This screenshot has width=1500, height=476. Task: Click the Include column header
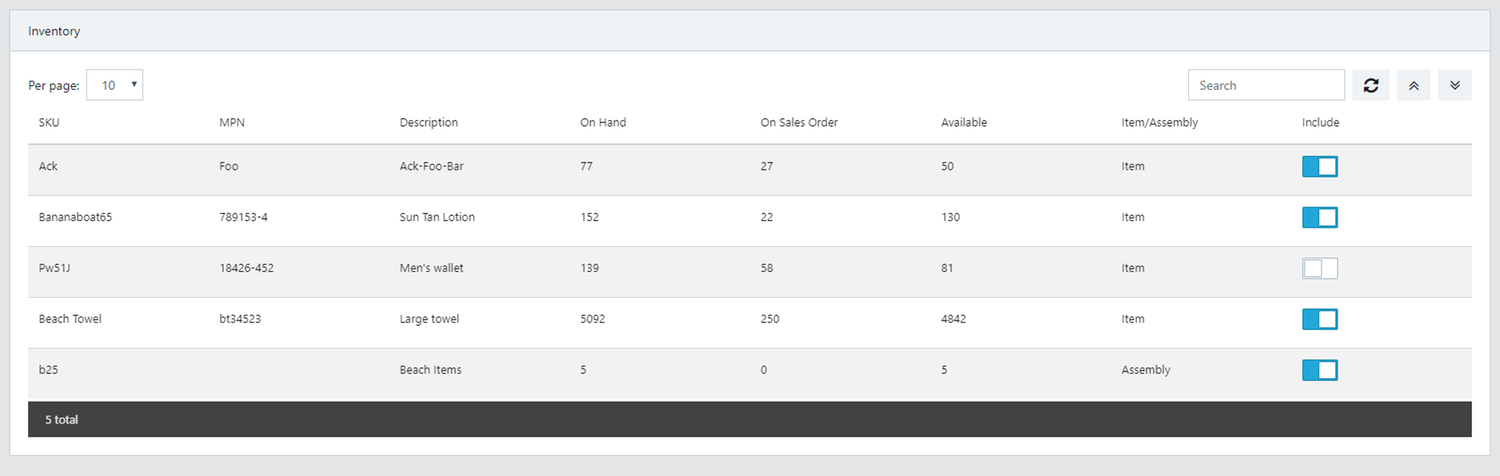[1320, 123]
